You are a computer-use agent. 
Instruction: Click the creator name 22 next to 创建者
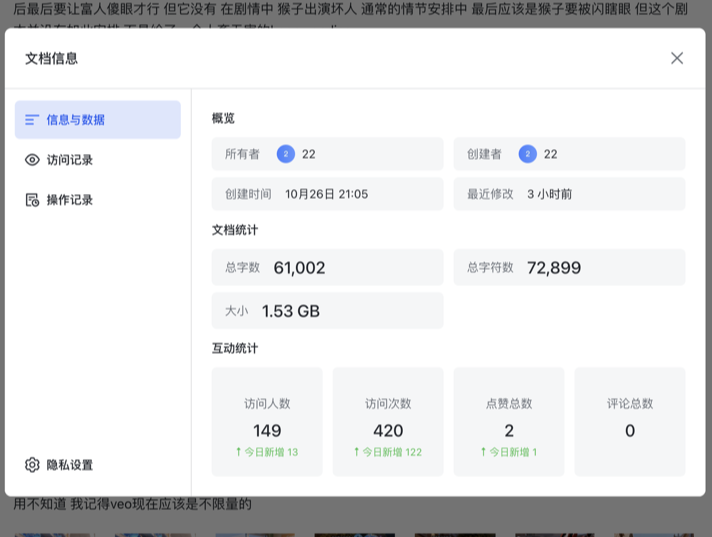[x=550, y=154]
